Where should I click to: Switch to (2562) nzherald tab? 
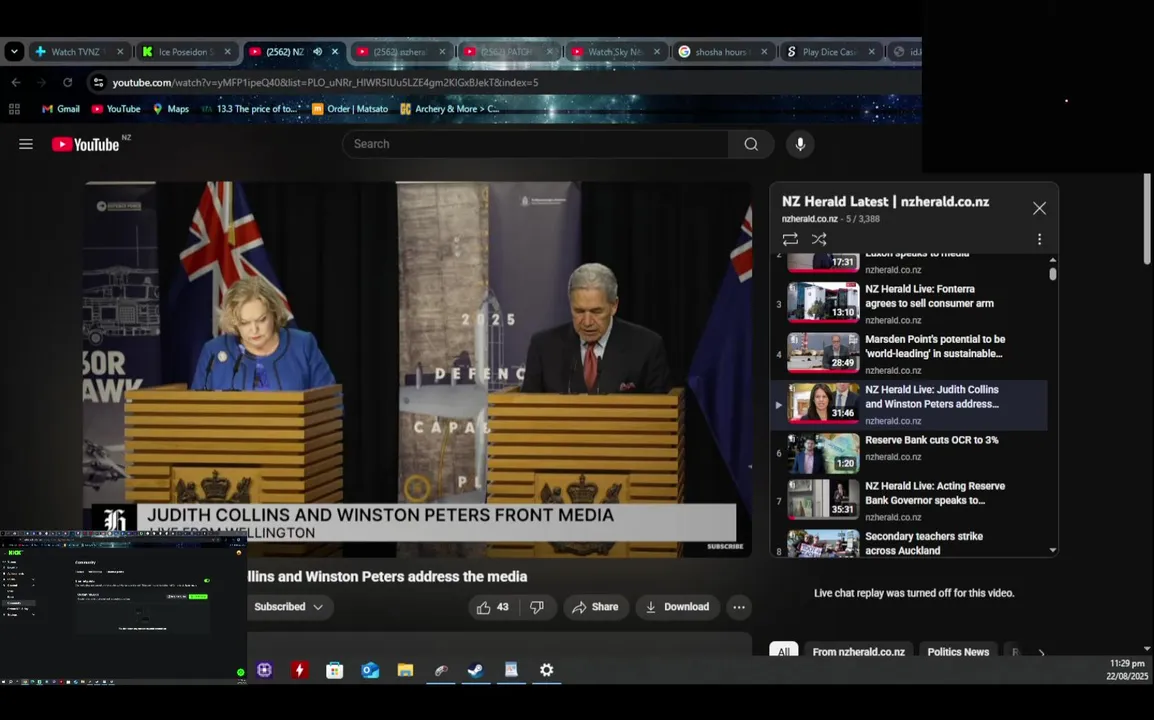coord(401,52)
